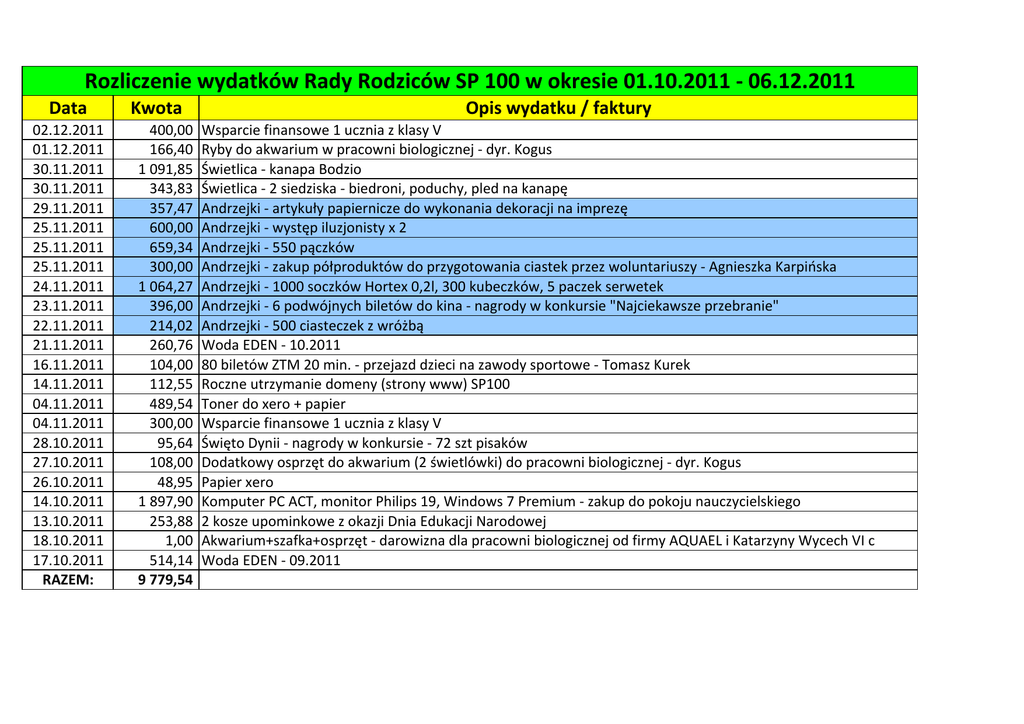
Task: Click the date cell 16.11.2011
Action: (67, 365)
